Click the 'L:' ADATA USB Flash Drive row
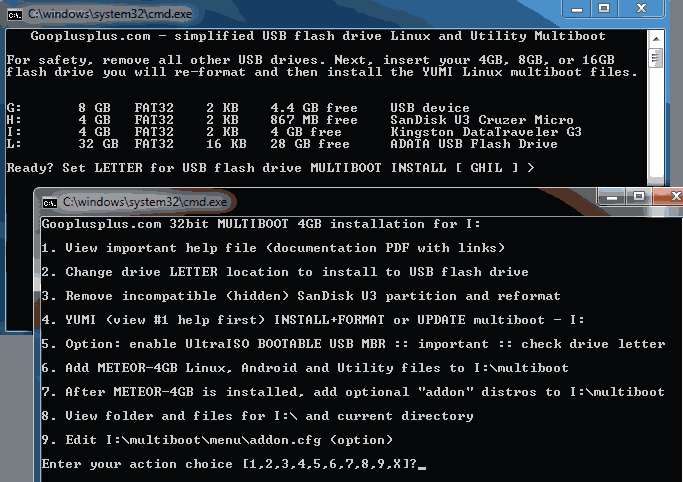The width and height of the screenshot is (683, 482). [x=282, y=144]
